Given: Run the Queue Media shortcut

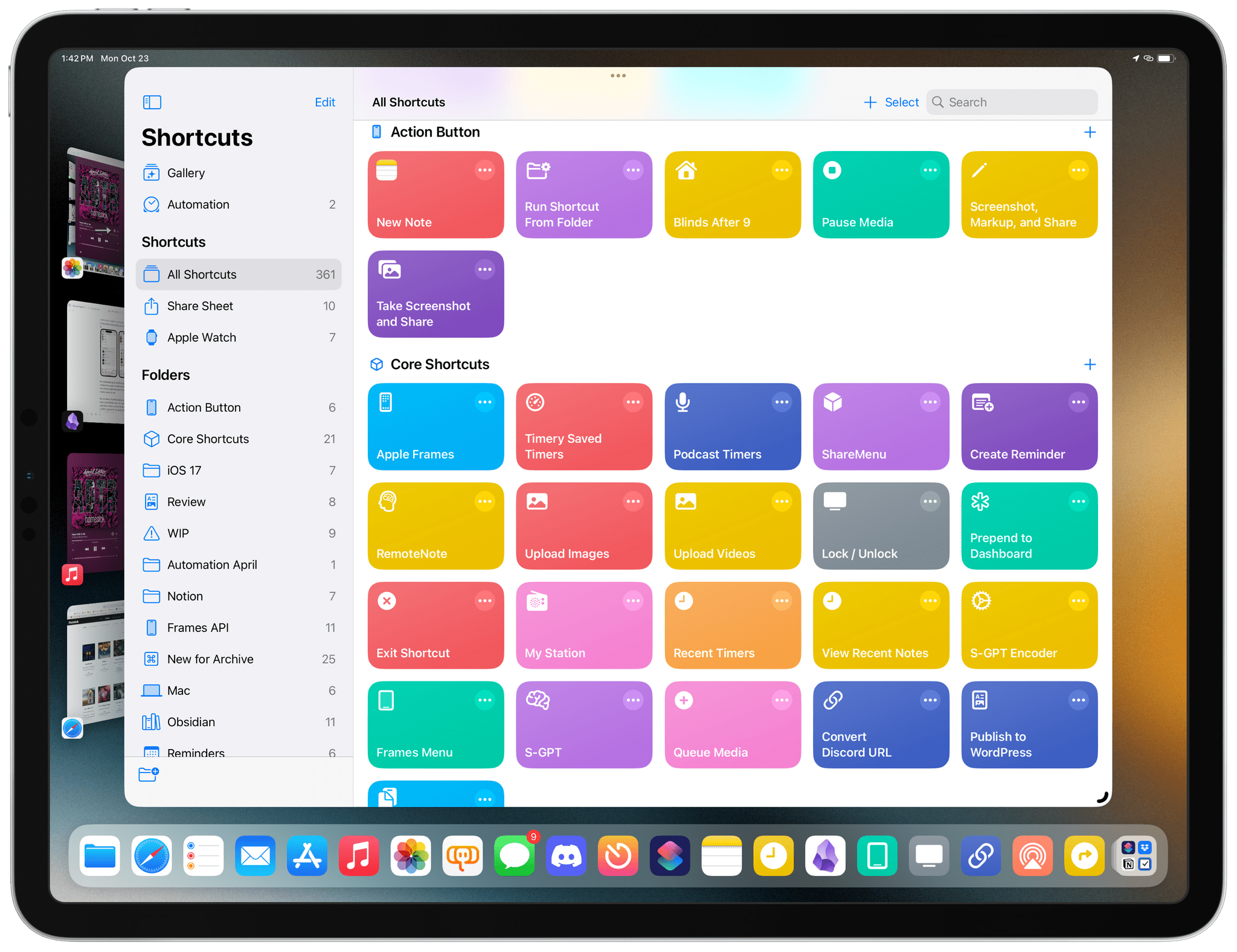Looking at the screenshot, I should click(733, 725).
